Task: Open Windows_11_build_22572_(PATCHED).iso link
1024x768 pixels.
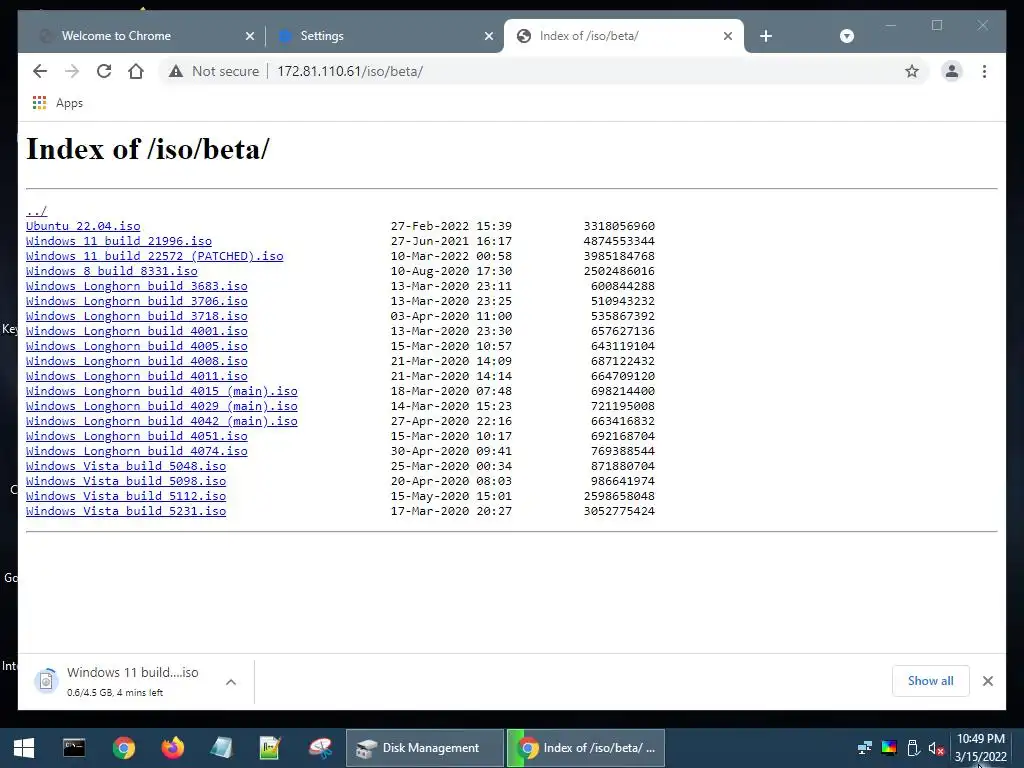Action: coord(155,256)
